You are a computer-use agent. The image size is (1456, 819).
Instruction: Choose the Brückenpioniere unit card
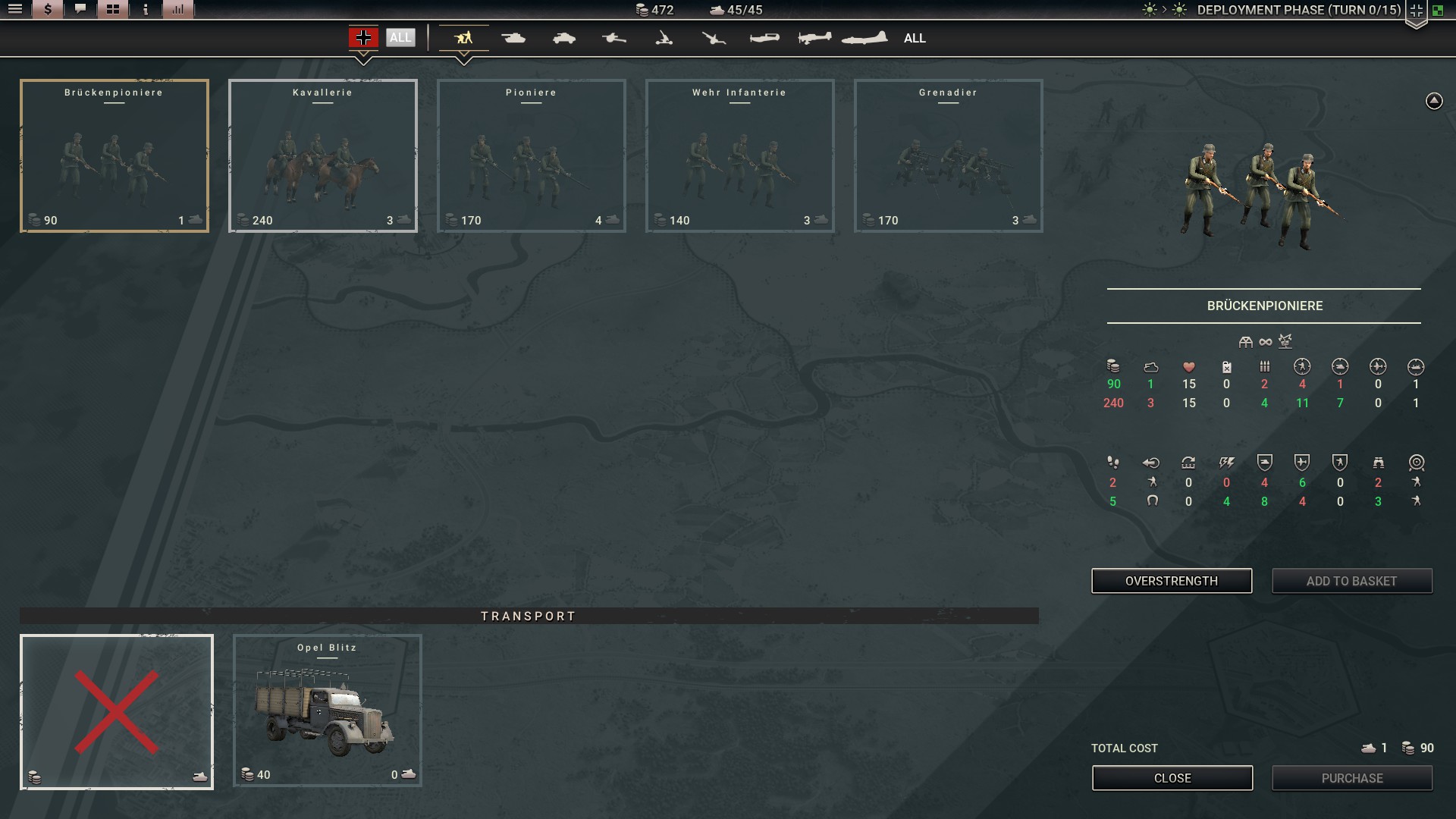tap(115, 155)
